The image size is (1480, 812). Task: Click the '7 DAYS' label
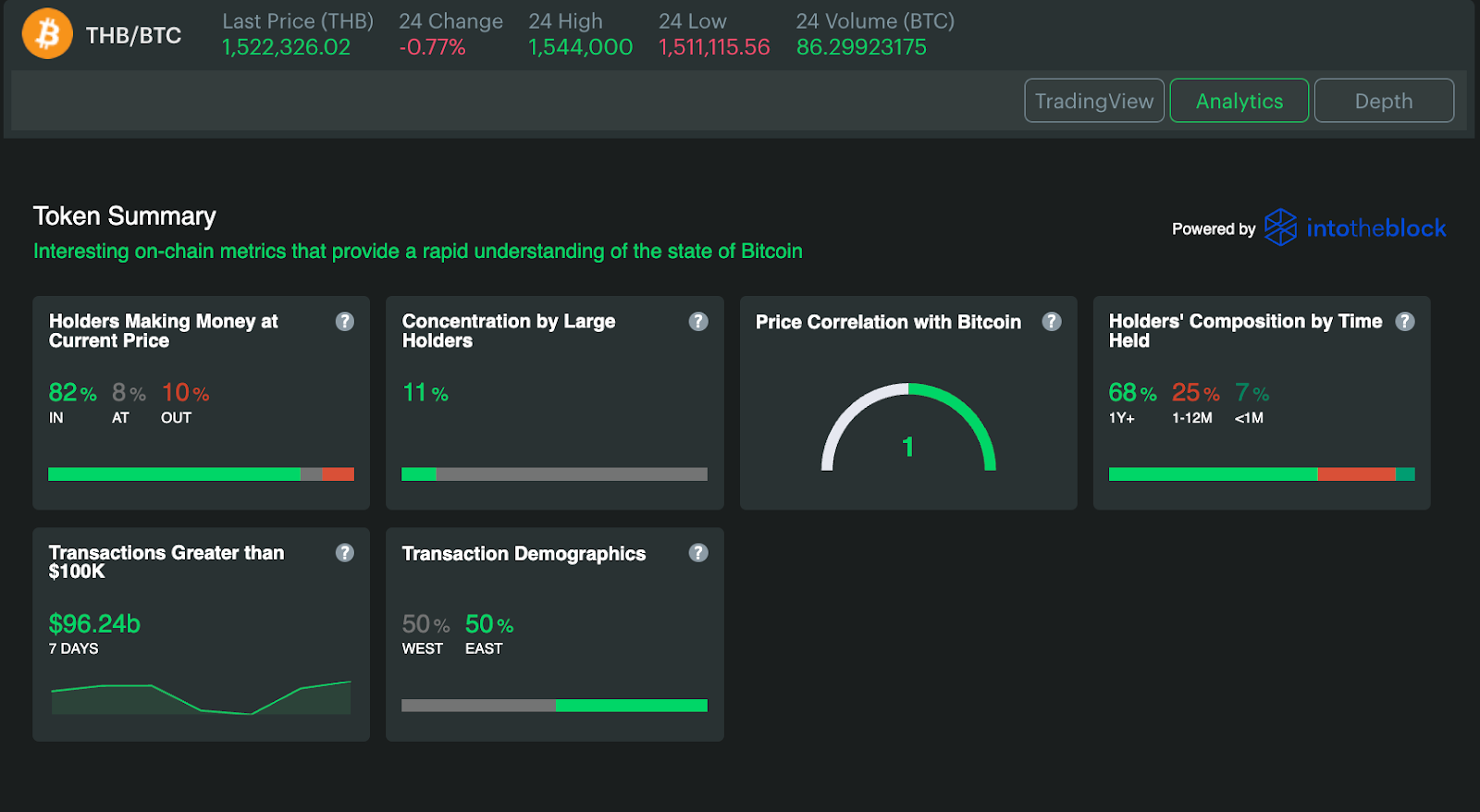tap(73, 648)
